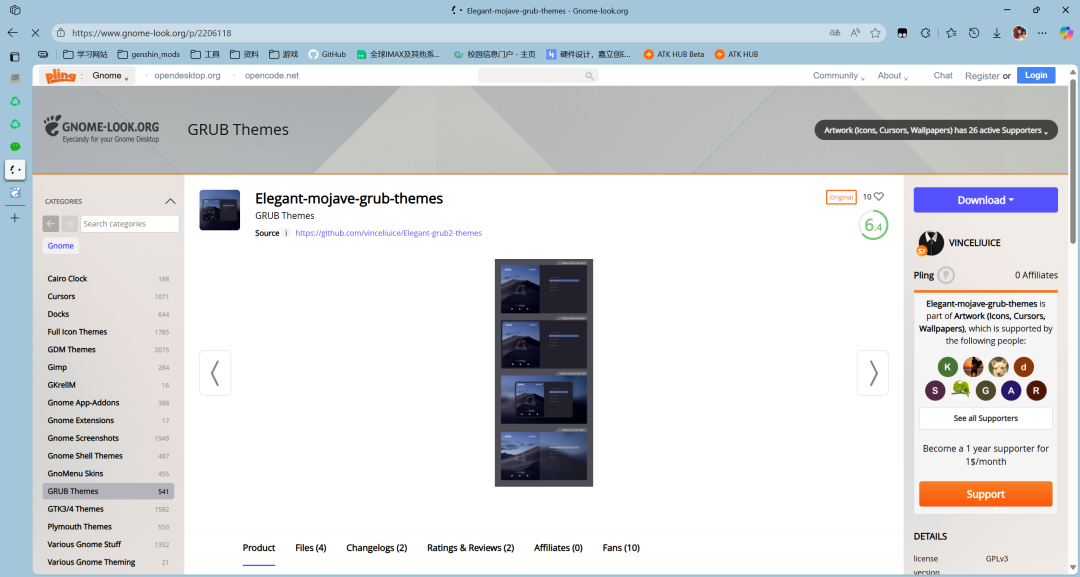Open the Download dropdown button
Image resolution: width=1080 pixels, height=577 pixels.
[985, 200]
